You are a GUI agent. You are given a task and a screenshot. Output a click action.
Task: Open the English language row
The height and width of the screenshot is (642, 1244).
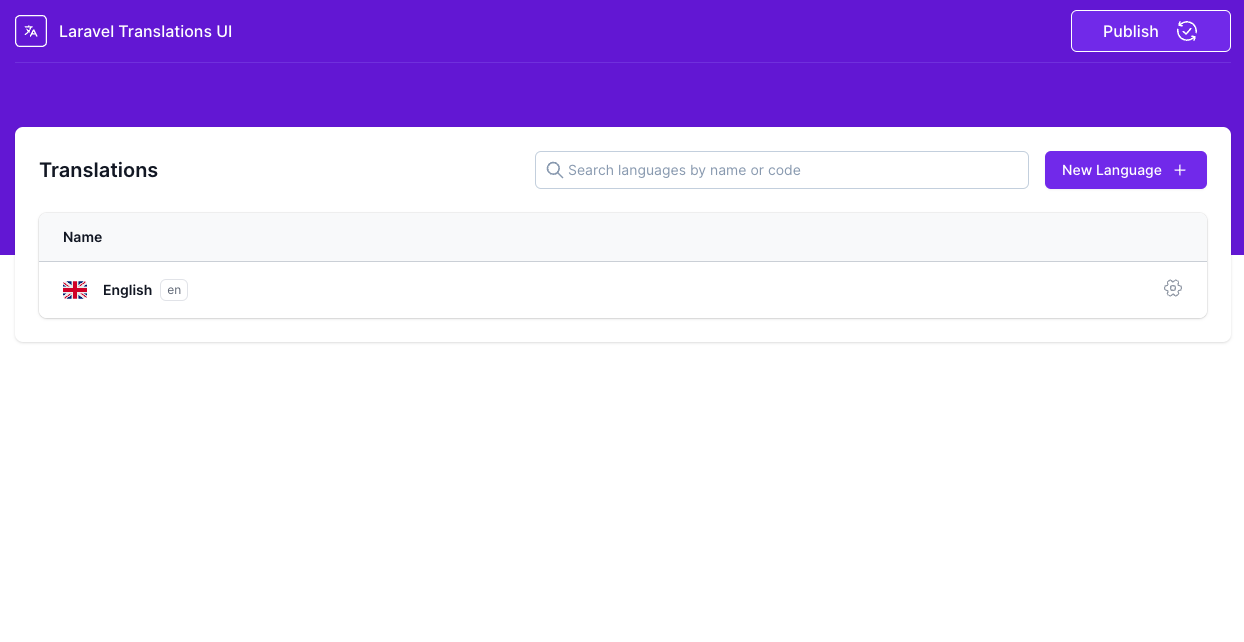click(622, 290)
